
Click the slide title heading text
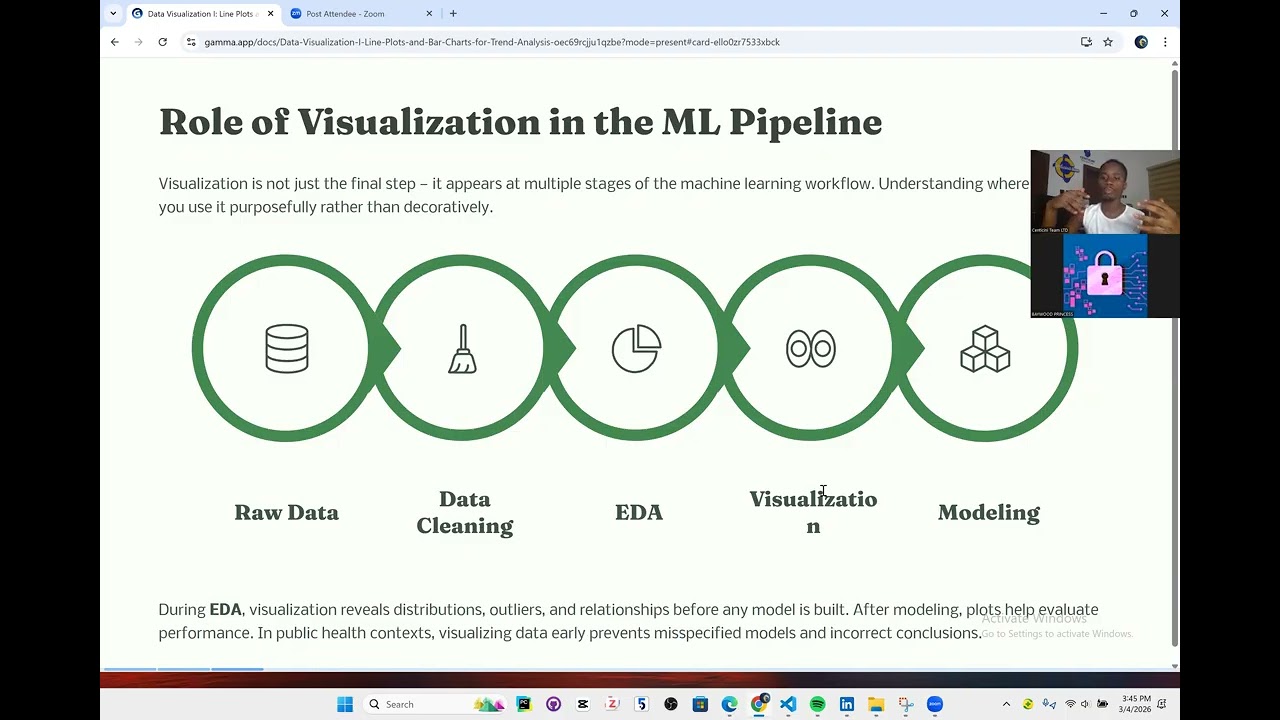520,122
